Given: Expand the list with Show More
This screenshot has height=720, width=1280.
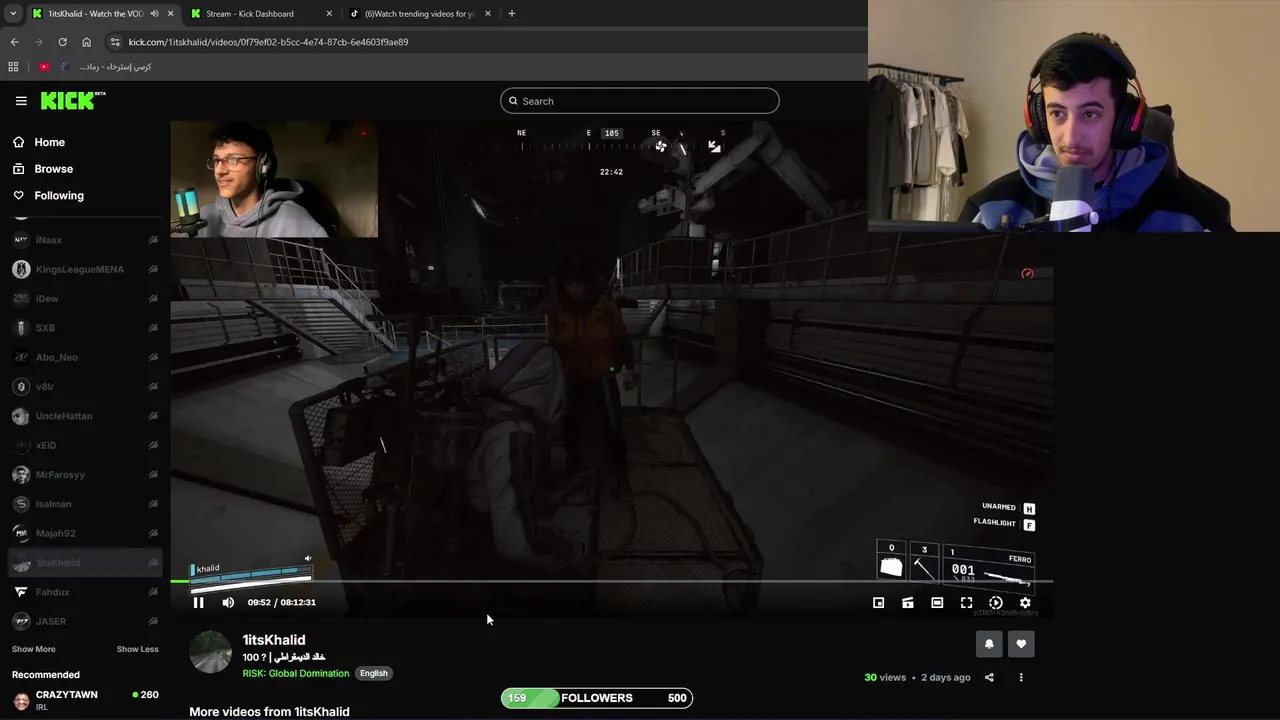Looking at the screenshot, I should [x=34, y=649].
